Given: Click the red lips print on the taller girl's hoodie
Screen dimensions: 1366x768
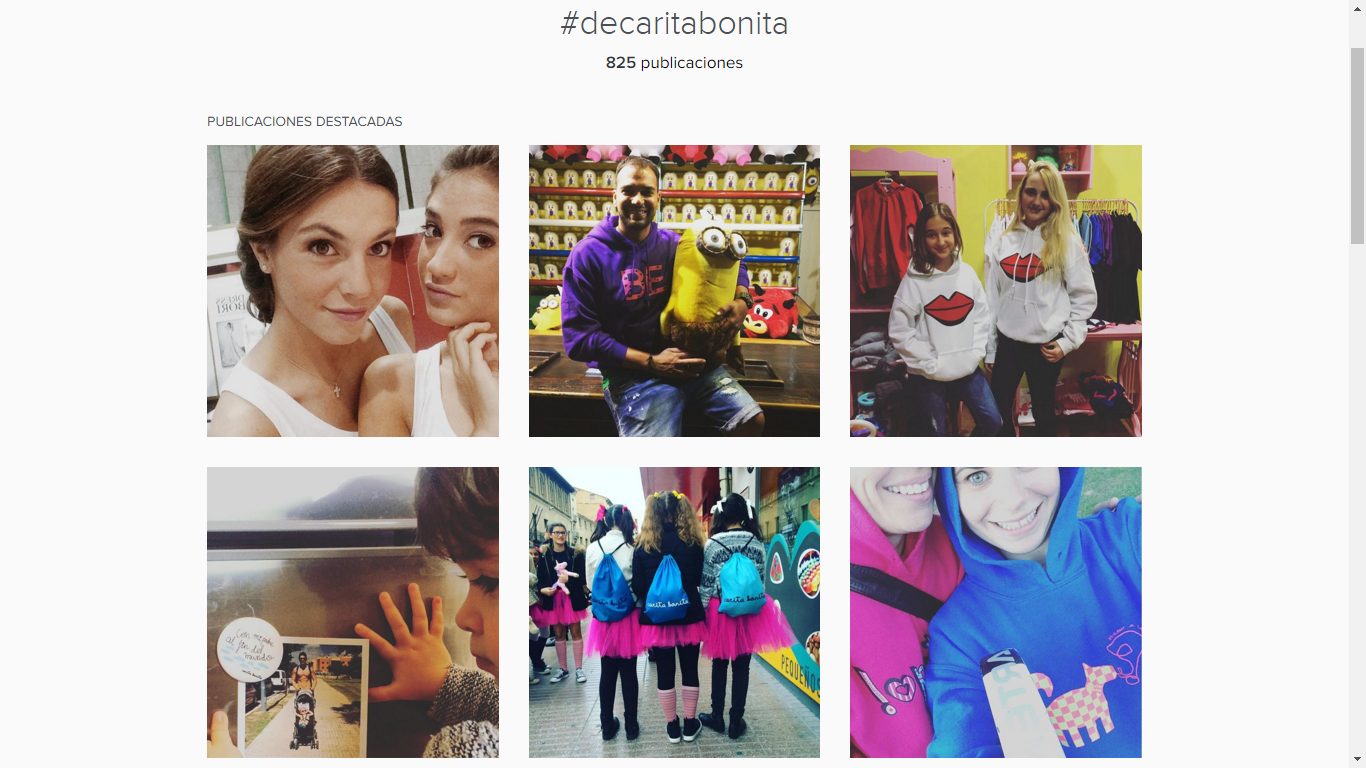Looking at the screenshot, I should point(1024,267).
